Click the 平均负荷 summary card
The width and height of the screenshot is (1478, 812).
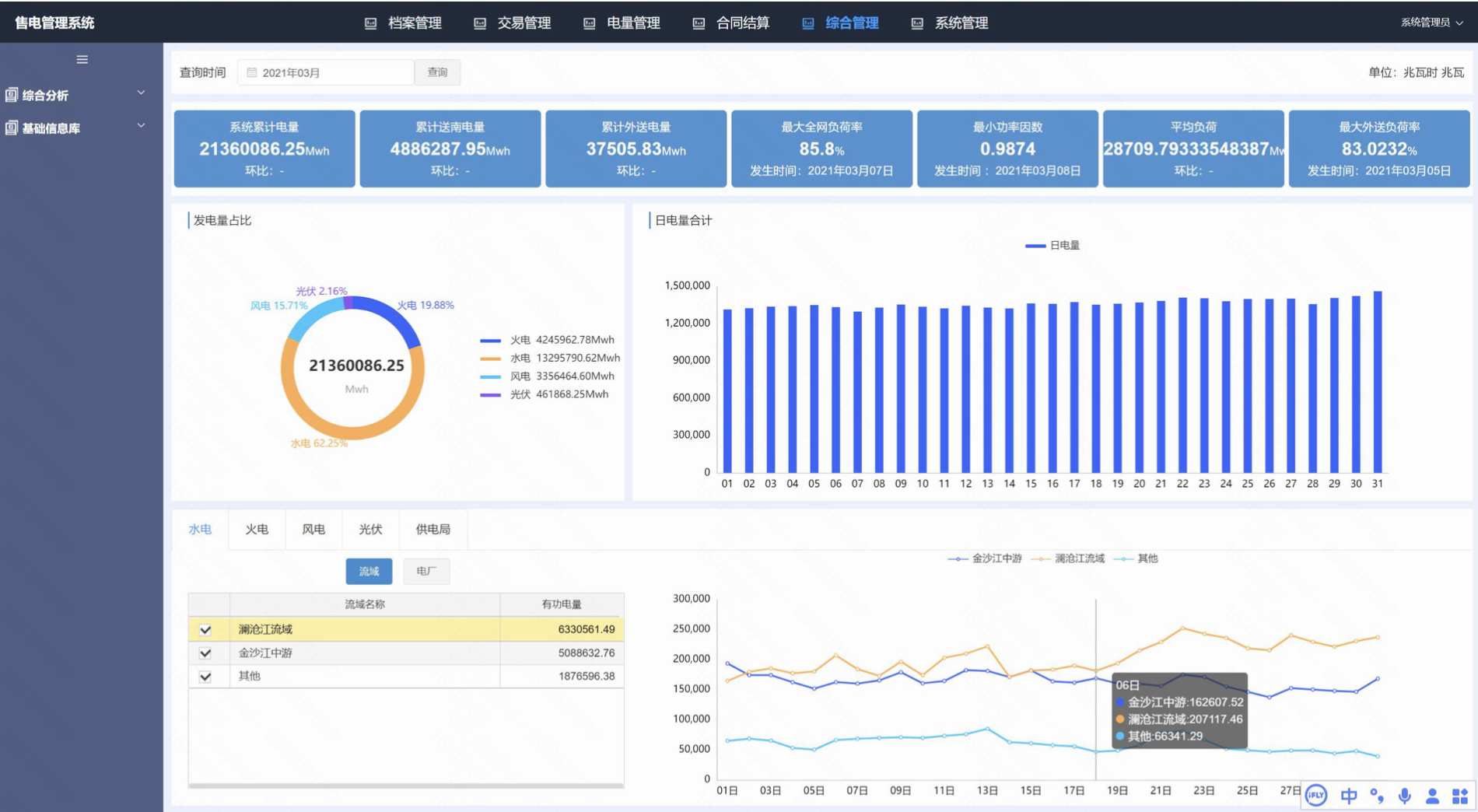point(1193,149)
